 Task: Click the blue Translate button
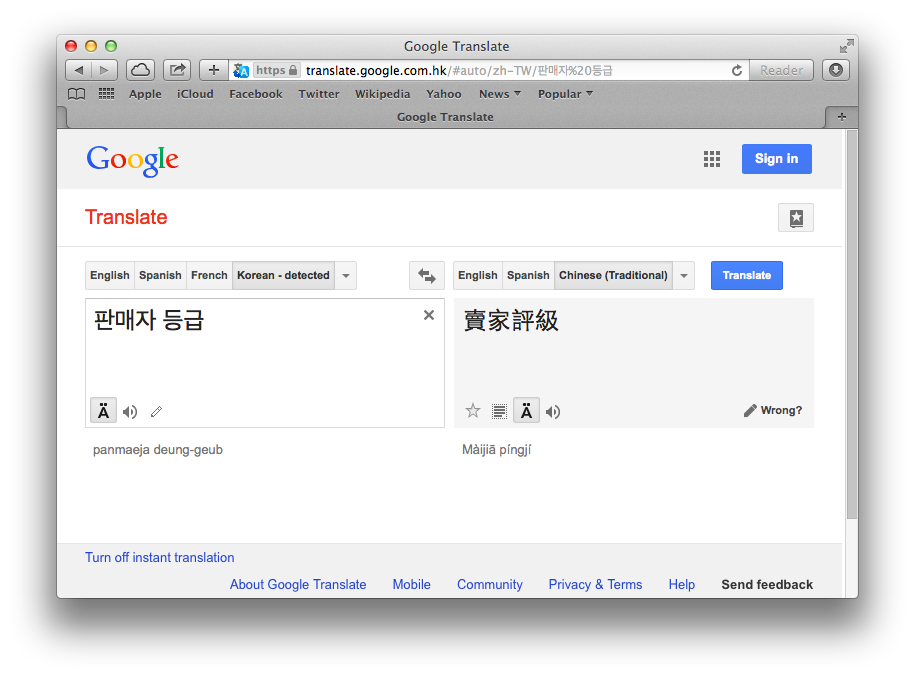(x=746, y=275)
